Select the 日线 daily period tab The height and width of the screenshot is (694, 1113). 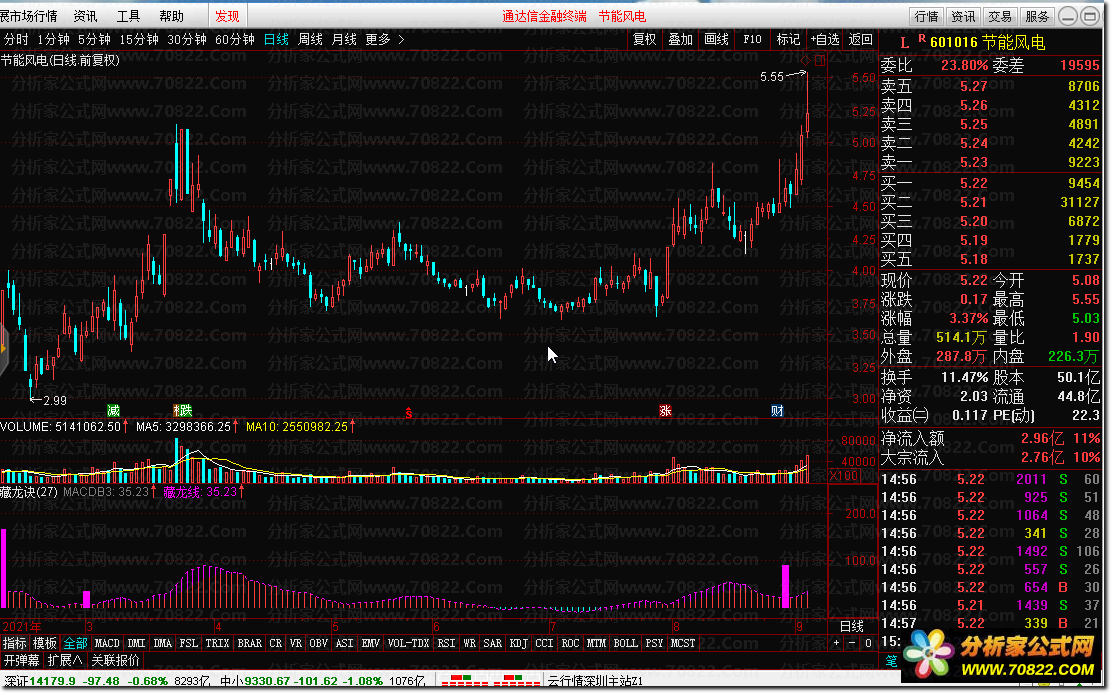pos(276,39)
